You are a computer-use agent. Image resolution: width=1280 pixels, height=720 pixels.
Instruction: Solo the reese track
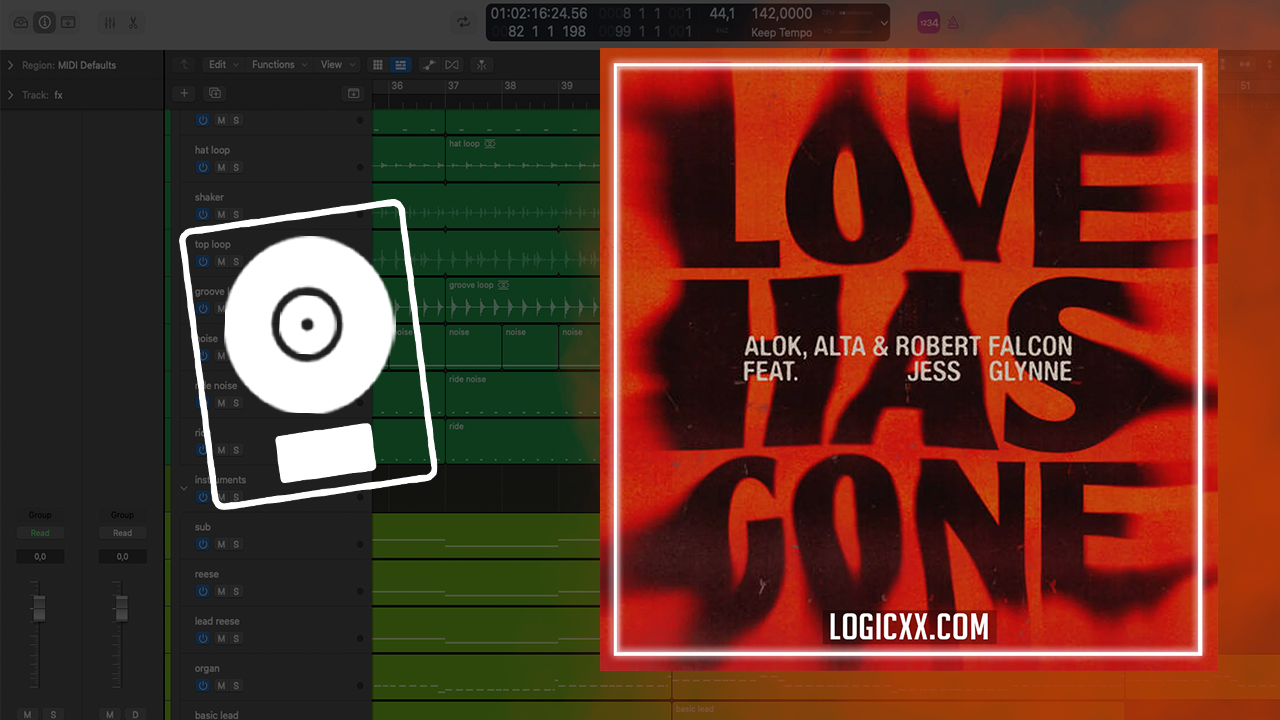(x=236, y=591)
